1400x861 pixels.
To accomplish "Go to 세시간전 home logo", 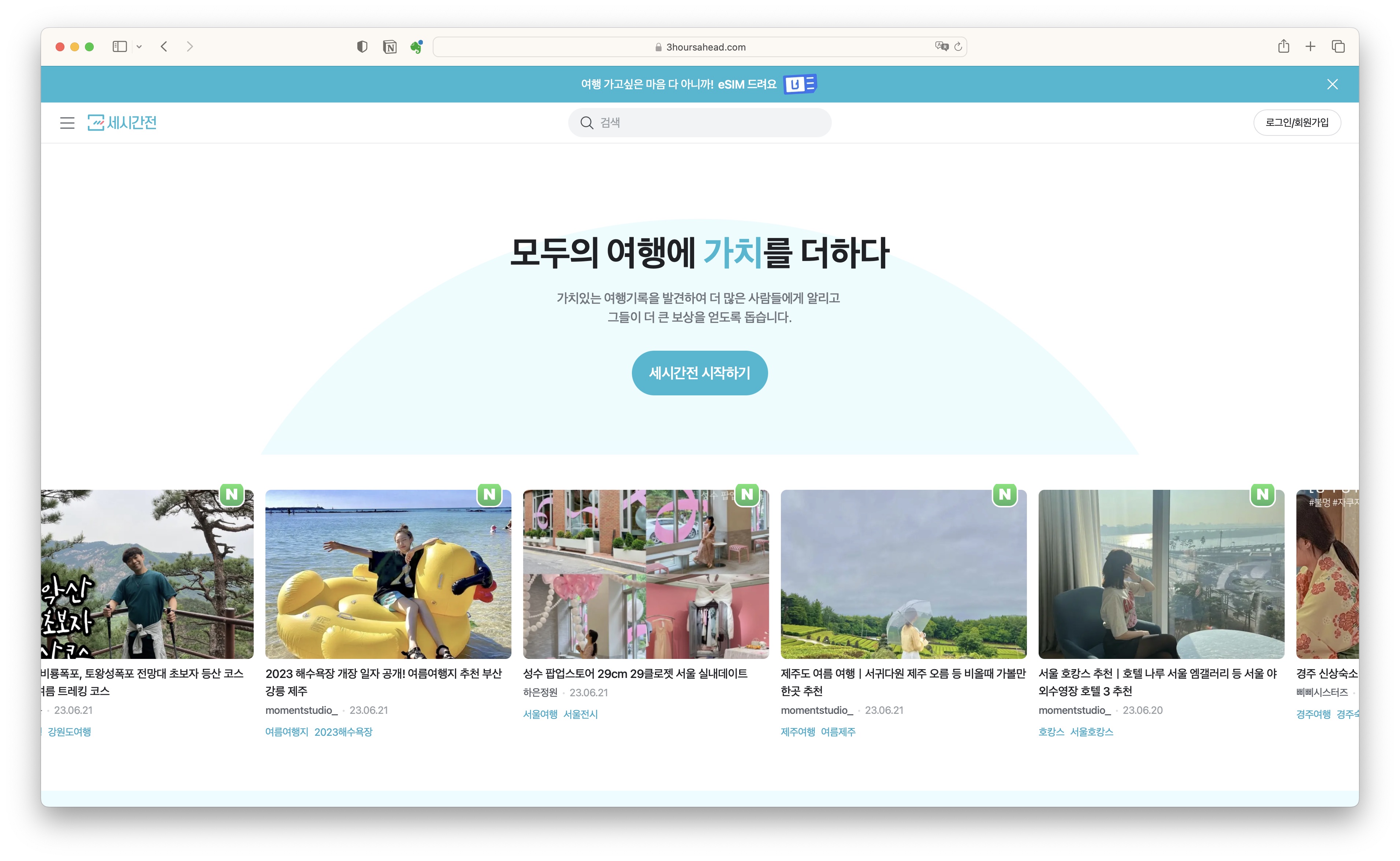I will click(122, 122).
